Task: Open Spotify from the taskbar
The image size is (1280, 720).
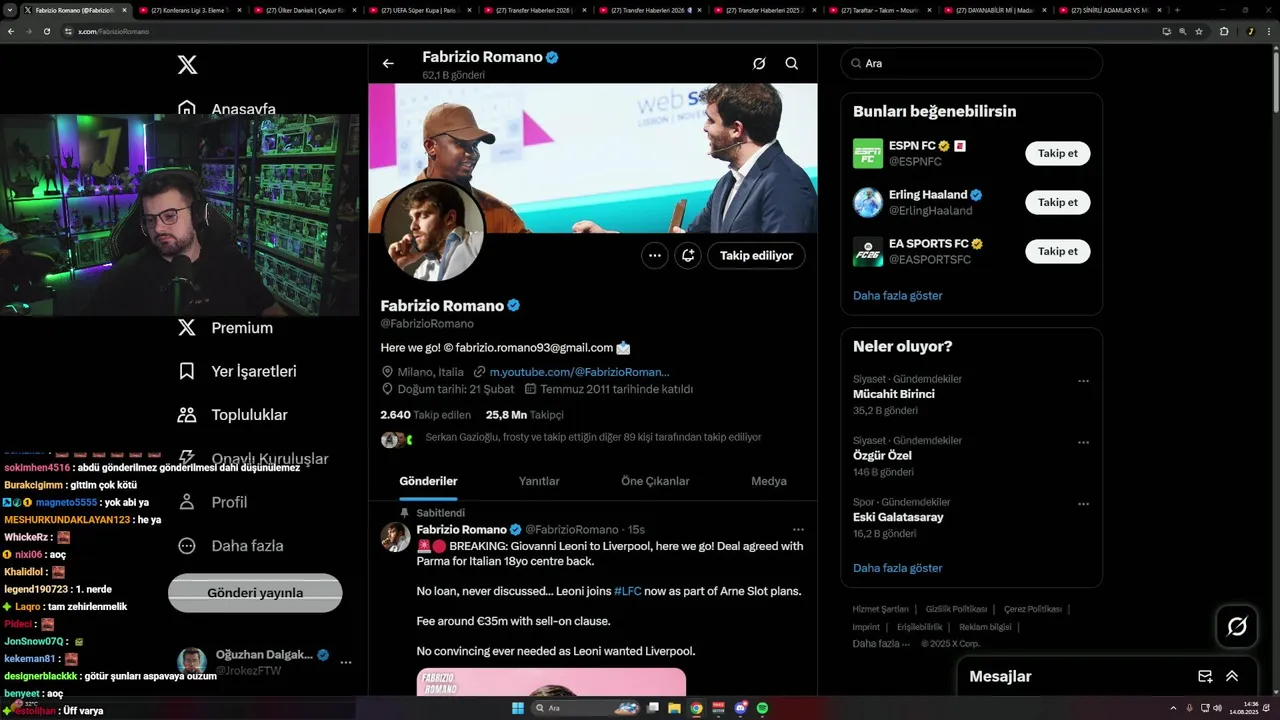Action: click(x=762, y=708)
